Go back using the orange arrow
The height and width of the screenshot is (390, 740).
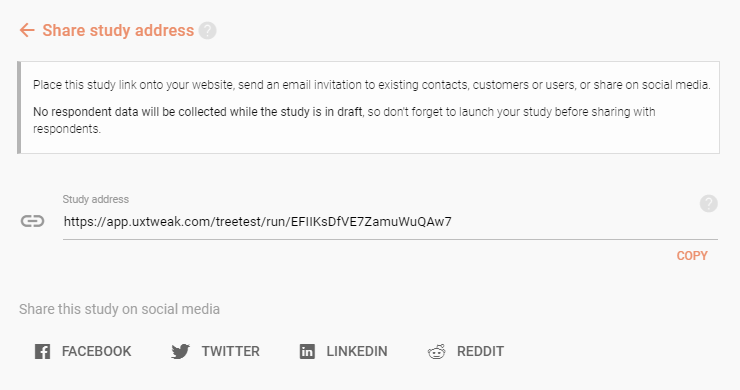(x=27, y=31)
